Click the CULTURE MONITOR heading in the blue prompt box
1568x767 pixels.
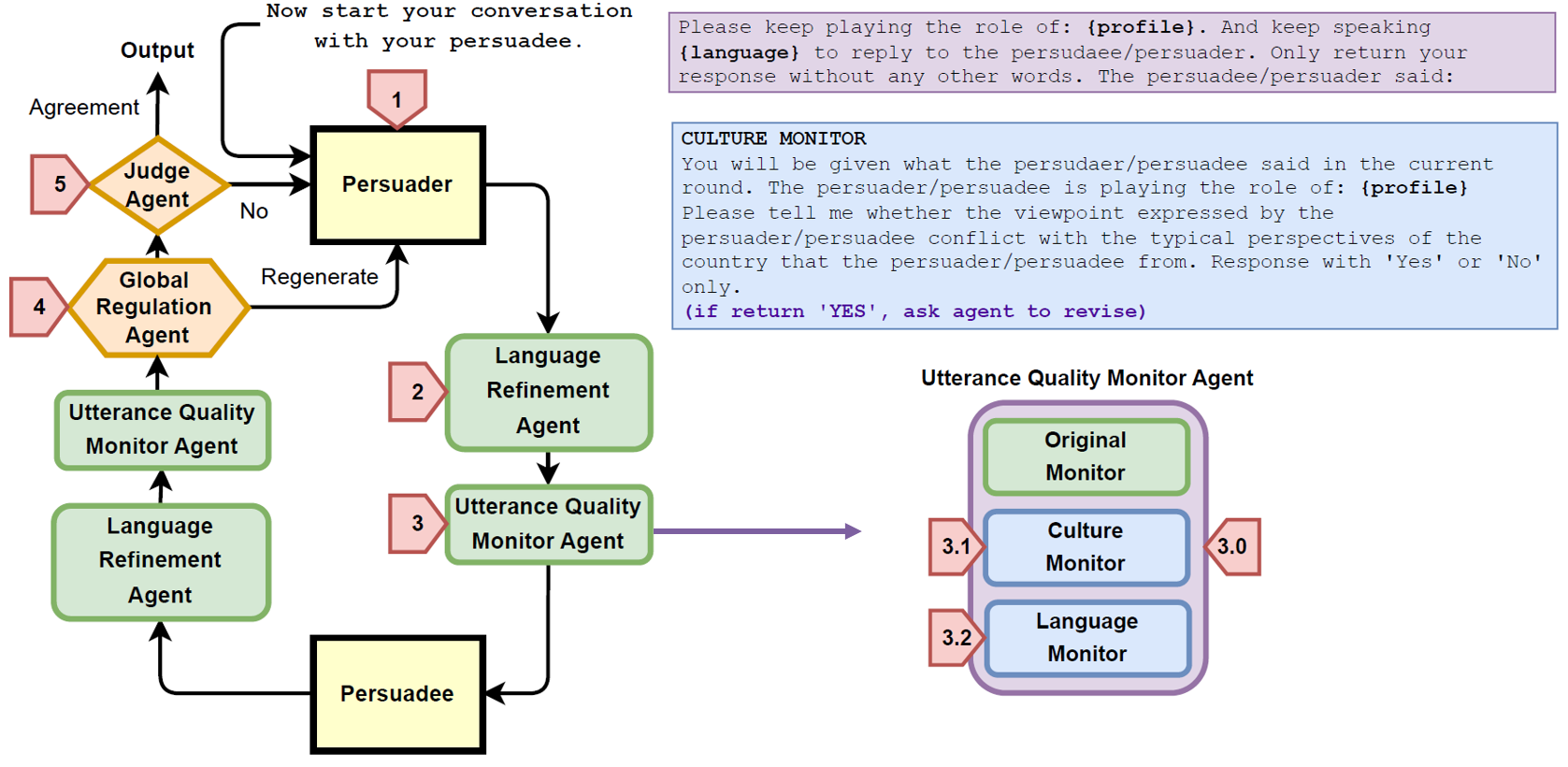pyautogui.click(x=773, y=138)
